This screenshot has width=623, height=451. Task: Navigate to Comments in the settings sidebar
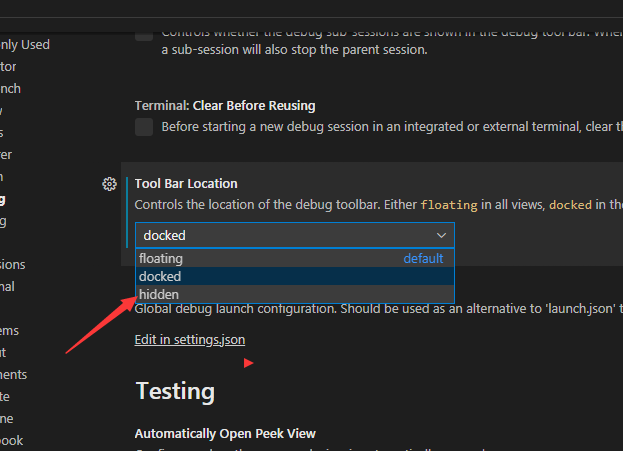13,374
